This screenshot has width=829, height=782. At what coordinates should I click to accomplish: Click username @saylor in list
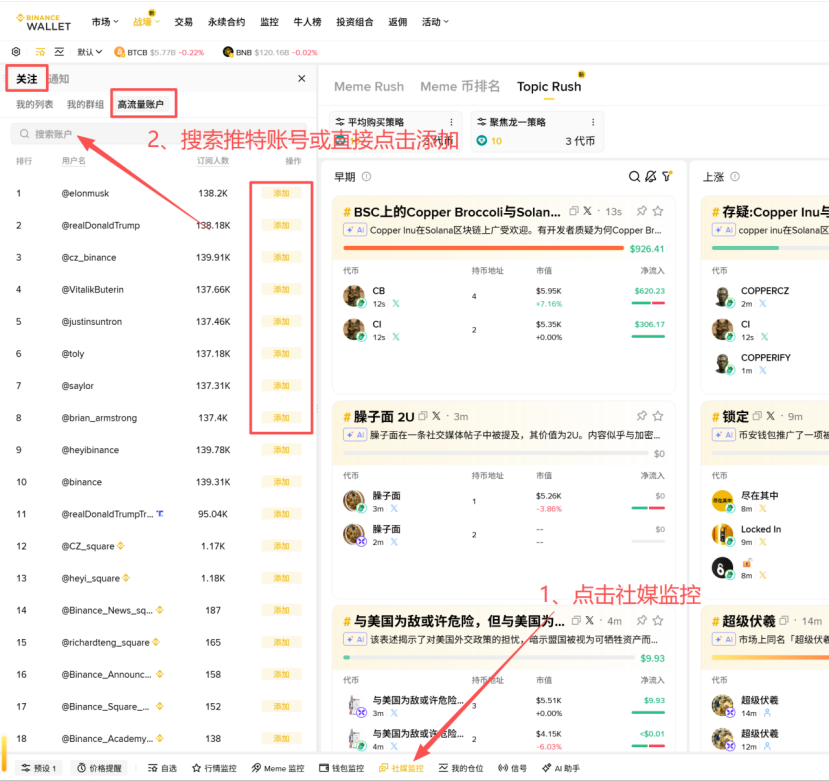pos(78,385)
